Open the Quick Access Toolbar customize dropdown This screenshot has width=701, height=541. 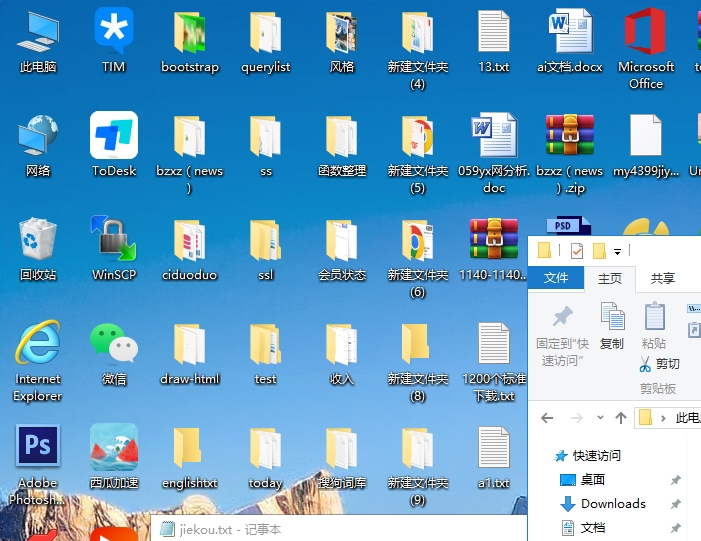click(617, 252)
